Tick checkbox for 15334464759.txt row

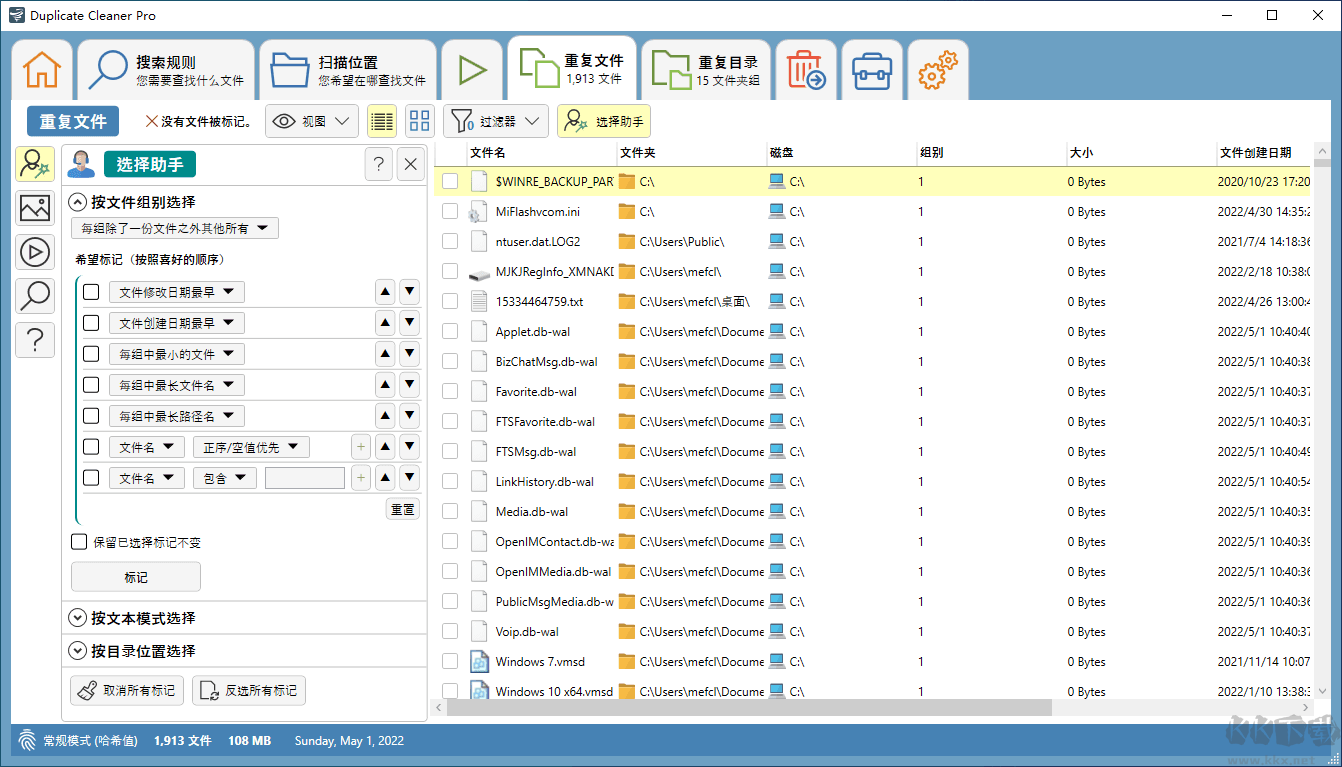point(450,302)
